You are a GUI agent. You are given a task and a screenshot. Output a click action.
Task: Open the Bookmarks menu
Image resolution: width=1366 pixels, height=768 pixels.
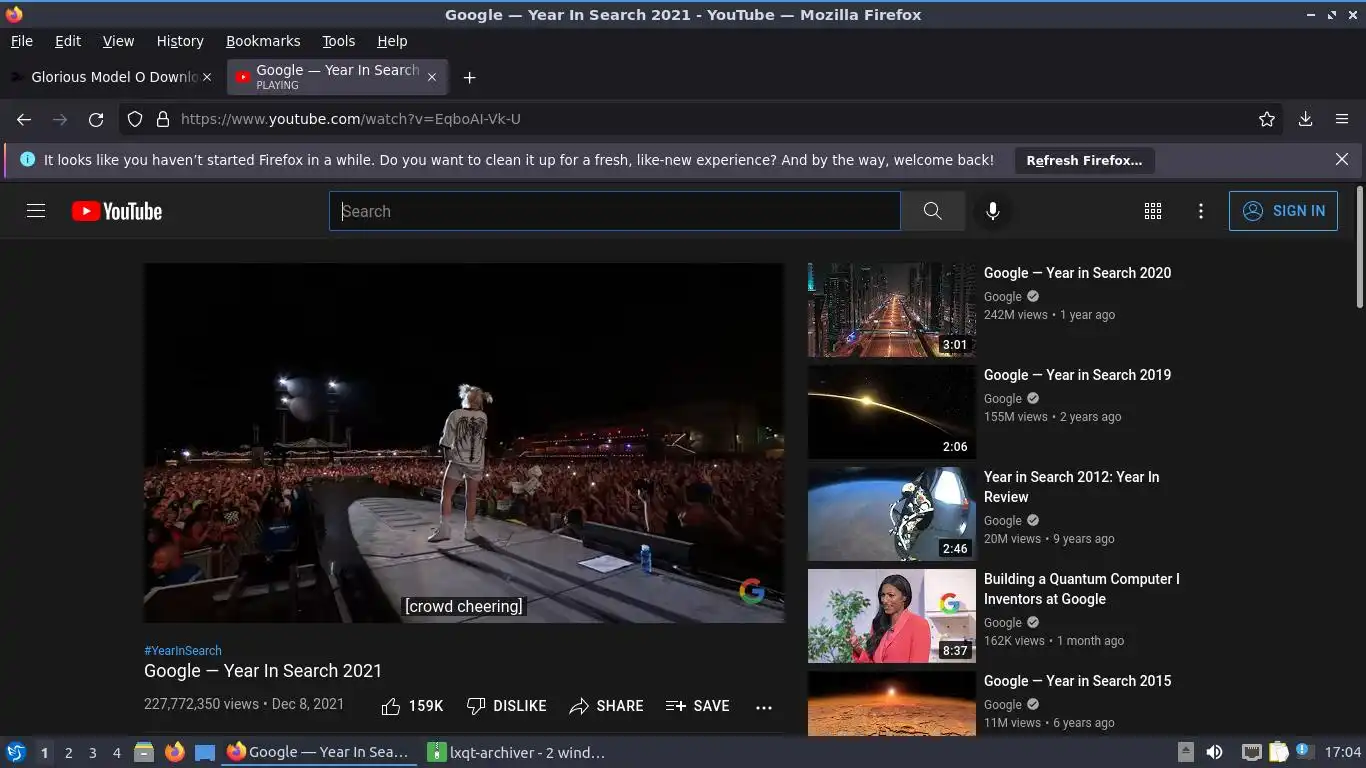click(263, 41)
